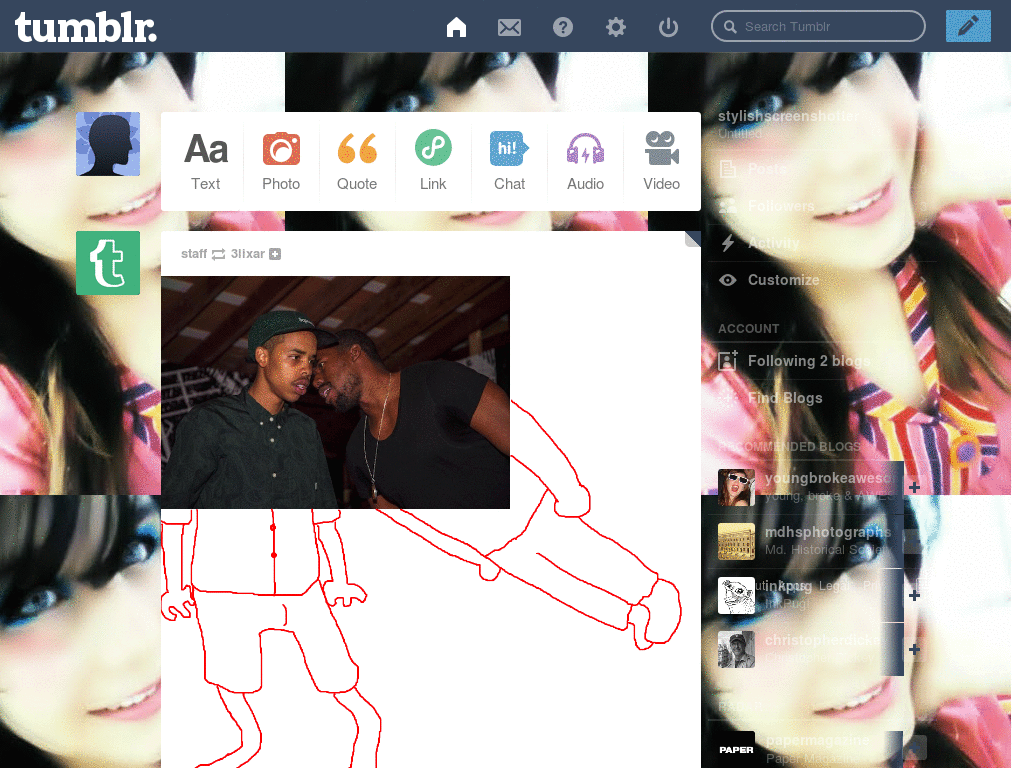Click the folded corner of the post
Image resolution: width=1024 pixels, height=768 pixels.
click(x=692, y=238)
